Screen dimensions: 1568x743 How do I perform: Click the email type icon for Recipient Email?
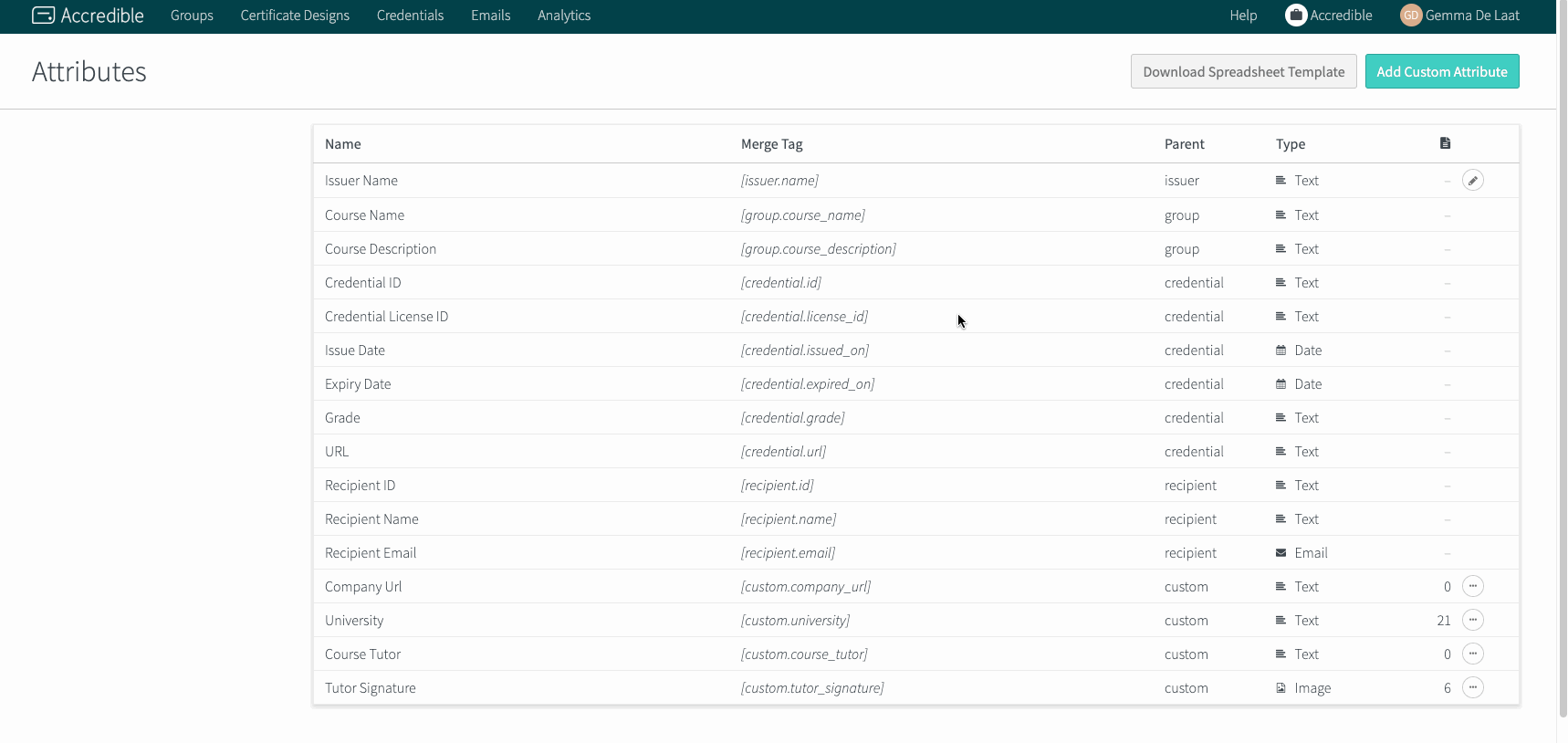(1281, 553)
